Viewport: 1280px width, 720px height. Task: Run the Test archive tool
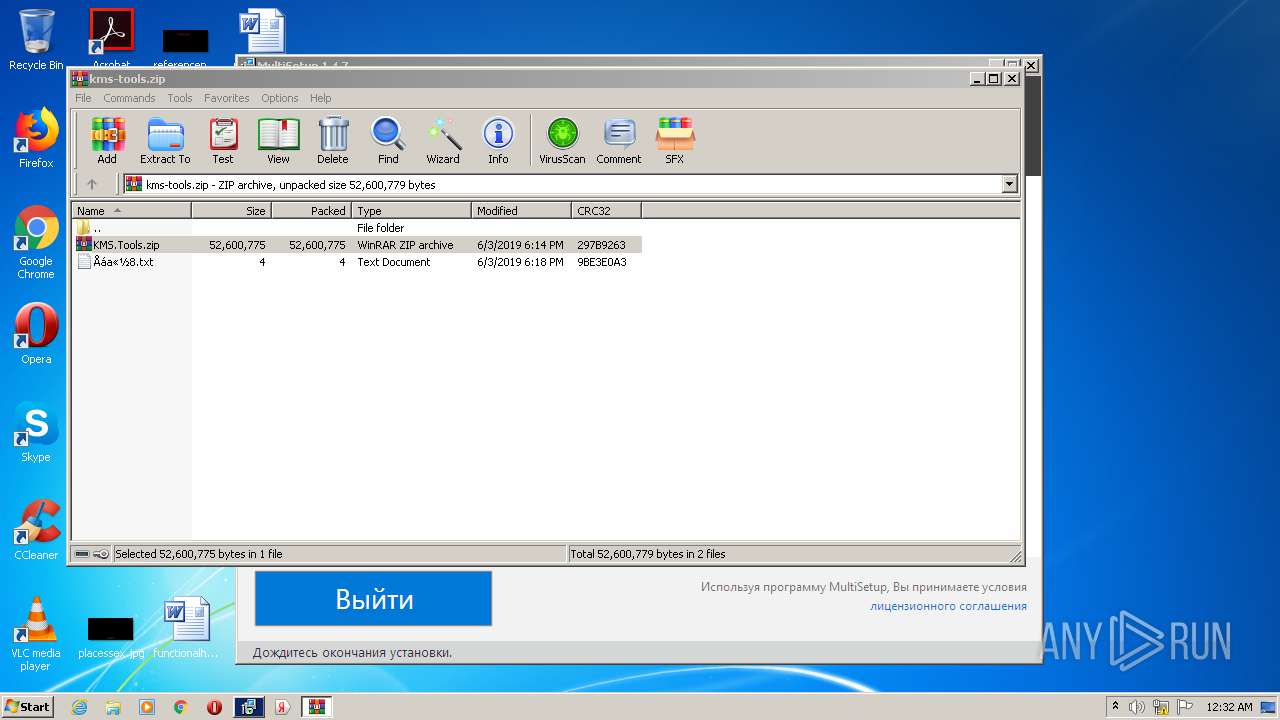click(x=223, y=140)
